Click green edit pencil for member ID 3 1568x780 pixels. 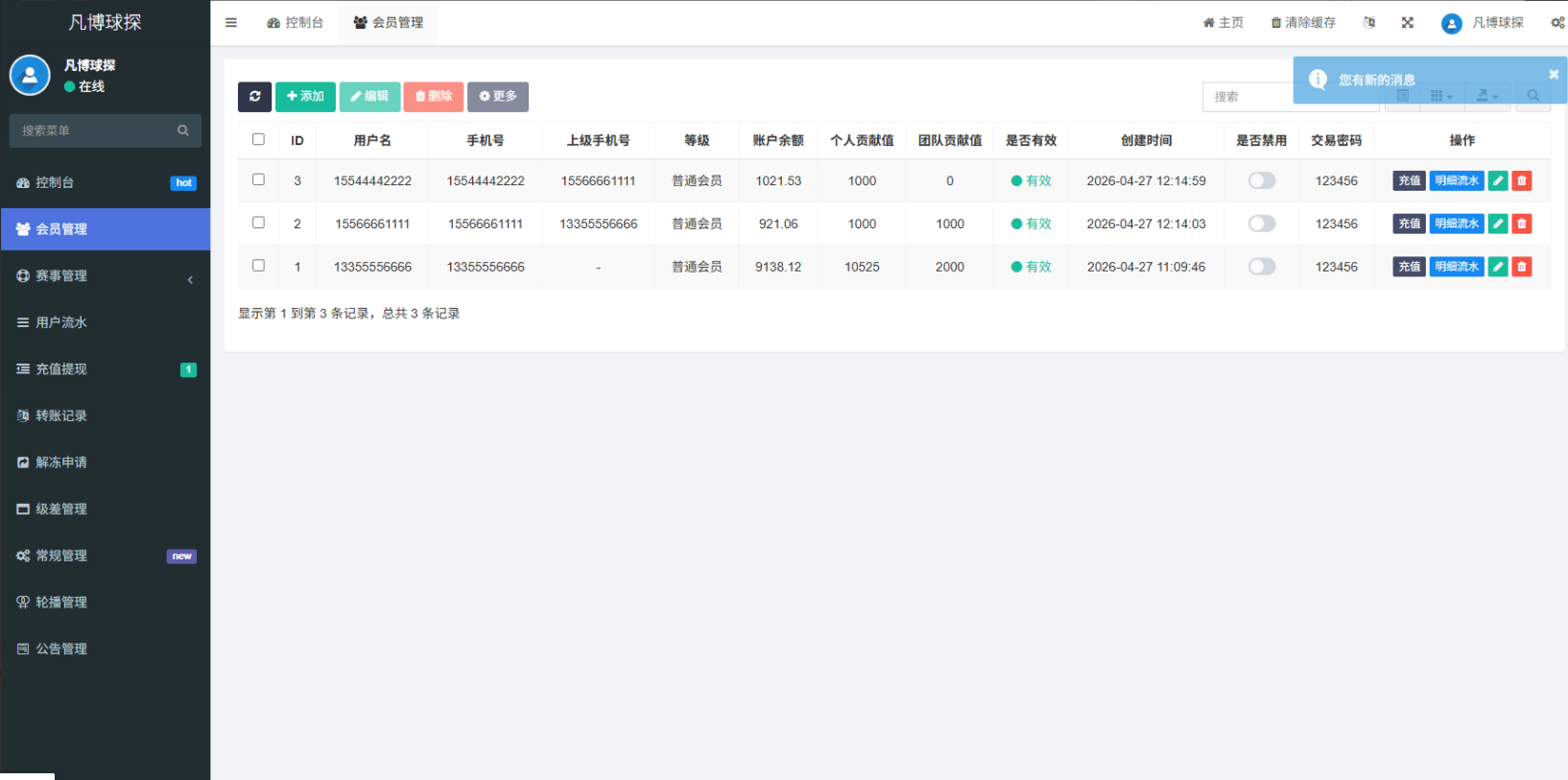tap(1498, 180)
